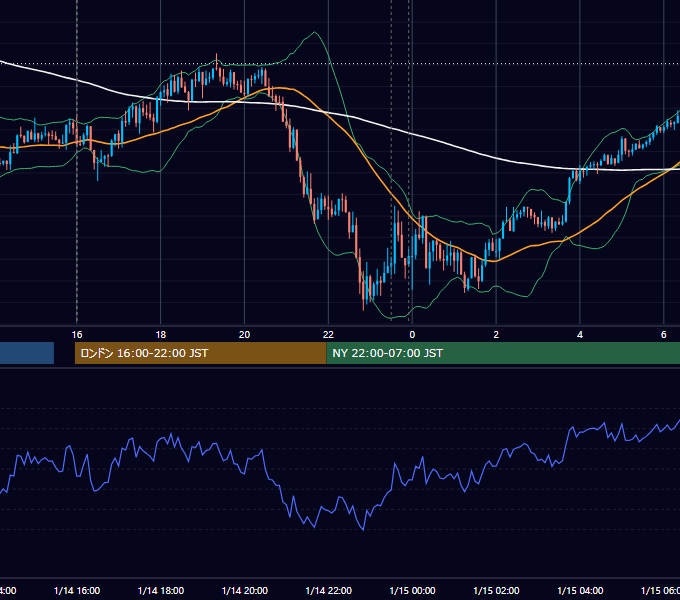Click hour label 2 on upper chart axis
The image size is (680, 600).
pos(496,335)
